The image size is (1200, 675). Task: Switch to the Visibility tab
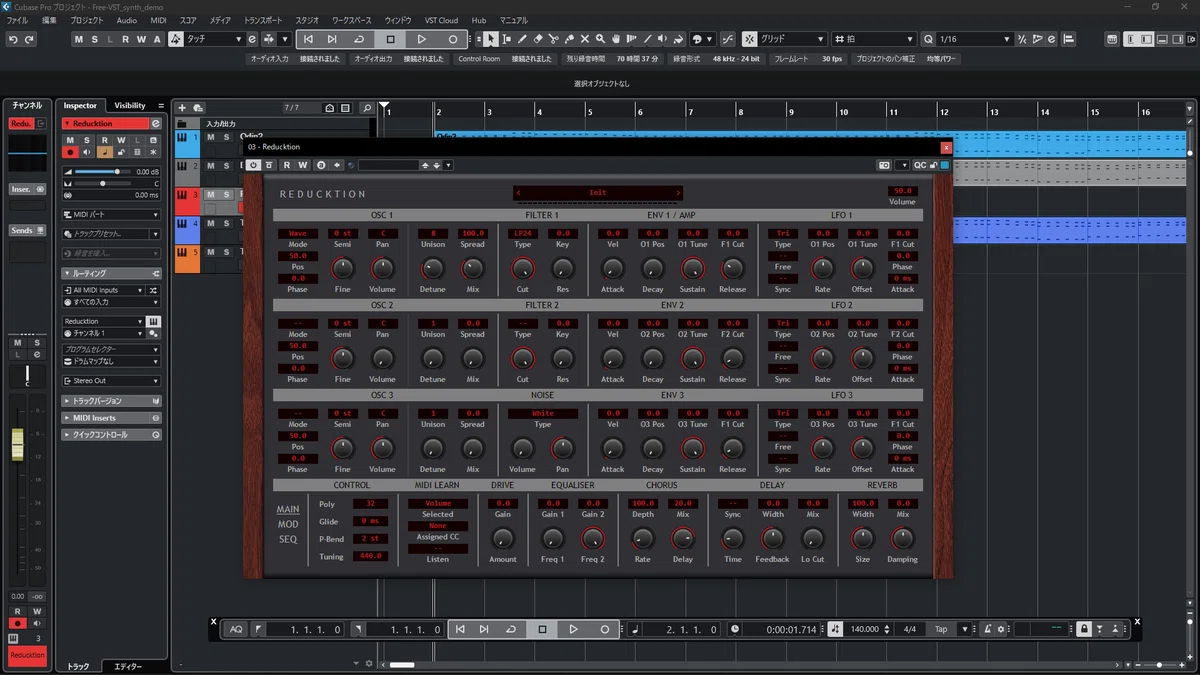tap(130, 105)
